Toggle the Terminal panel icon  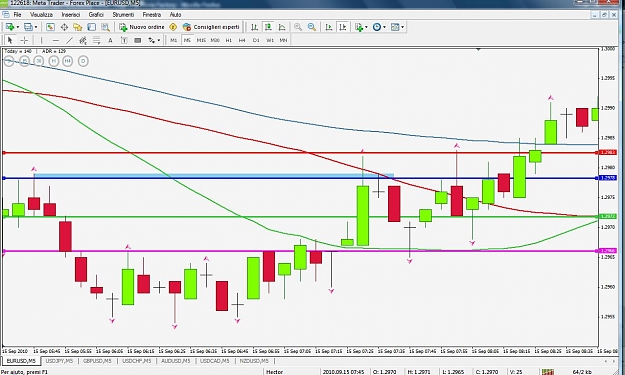(91, 27)
